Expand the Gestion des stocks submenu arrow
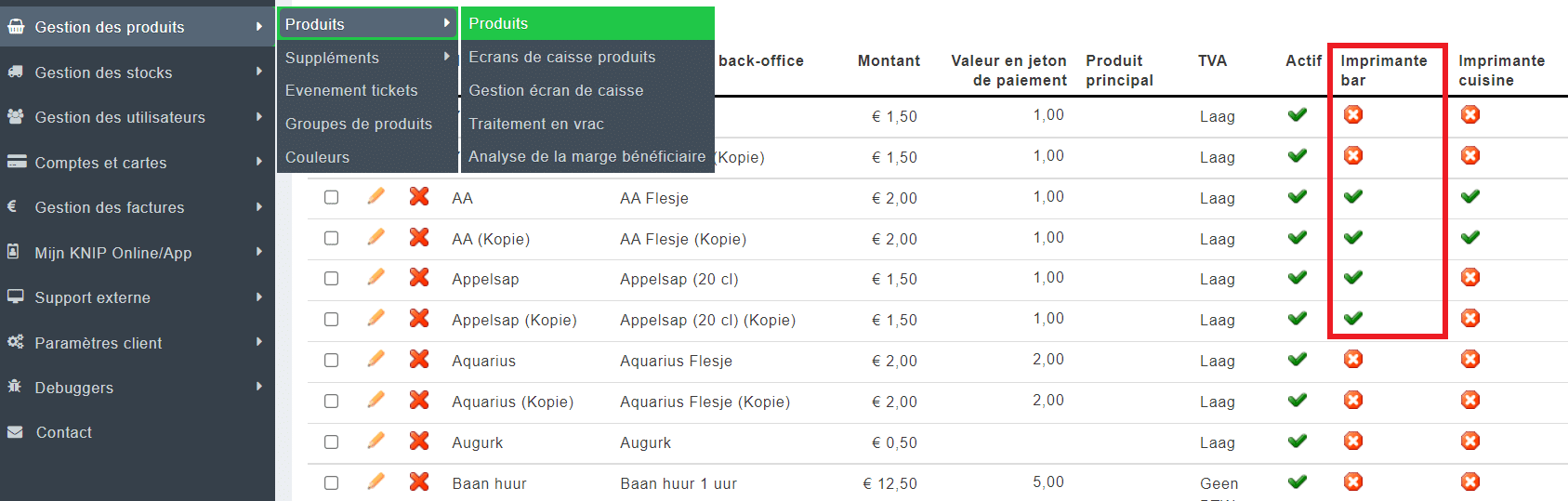This screenshot has height=501, width=1568. (x=259, y=72)
